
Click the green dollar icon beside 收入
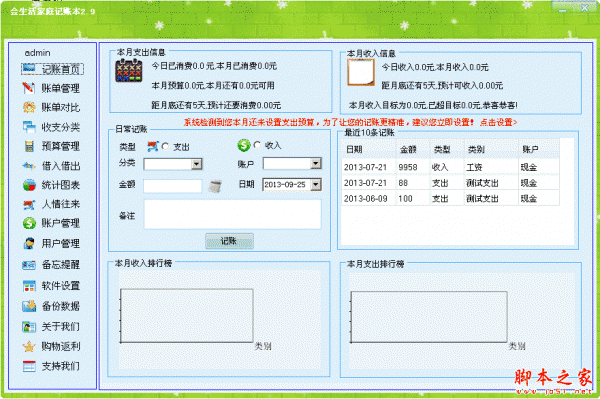click(244, 145)
